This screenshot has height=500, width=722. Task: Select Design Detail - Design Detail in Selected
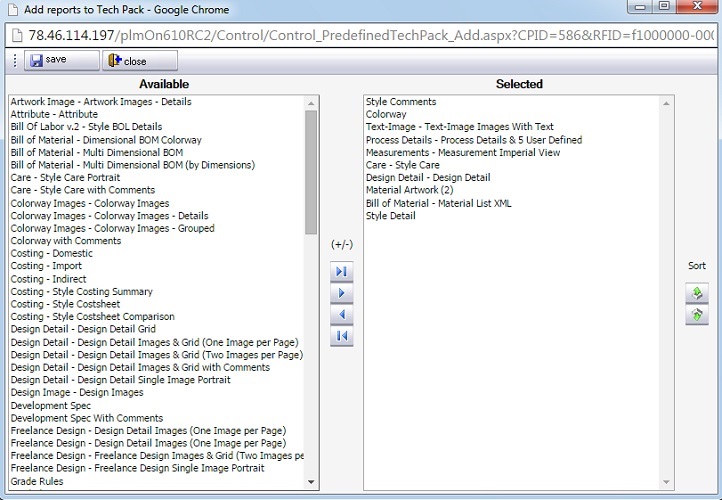coord(428,177)
